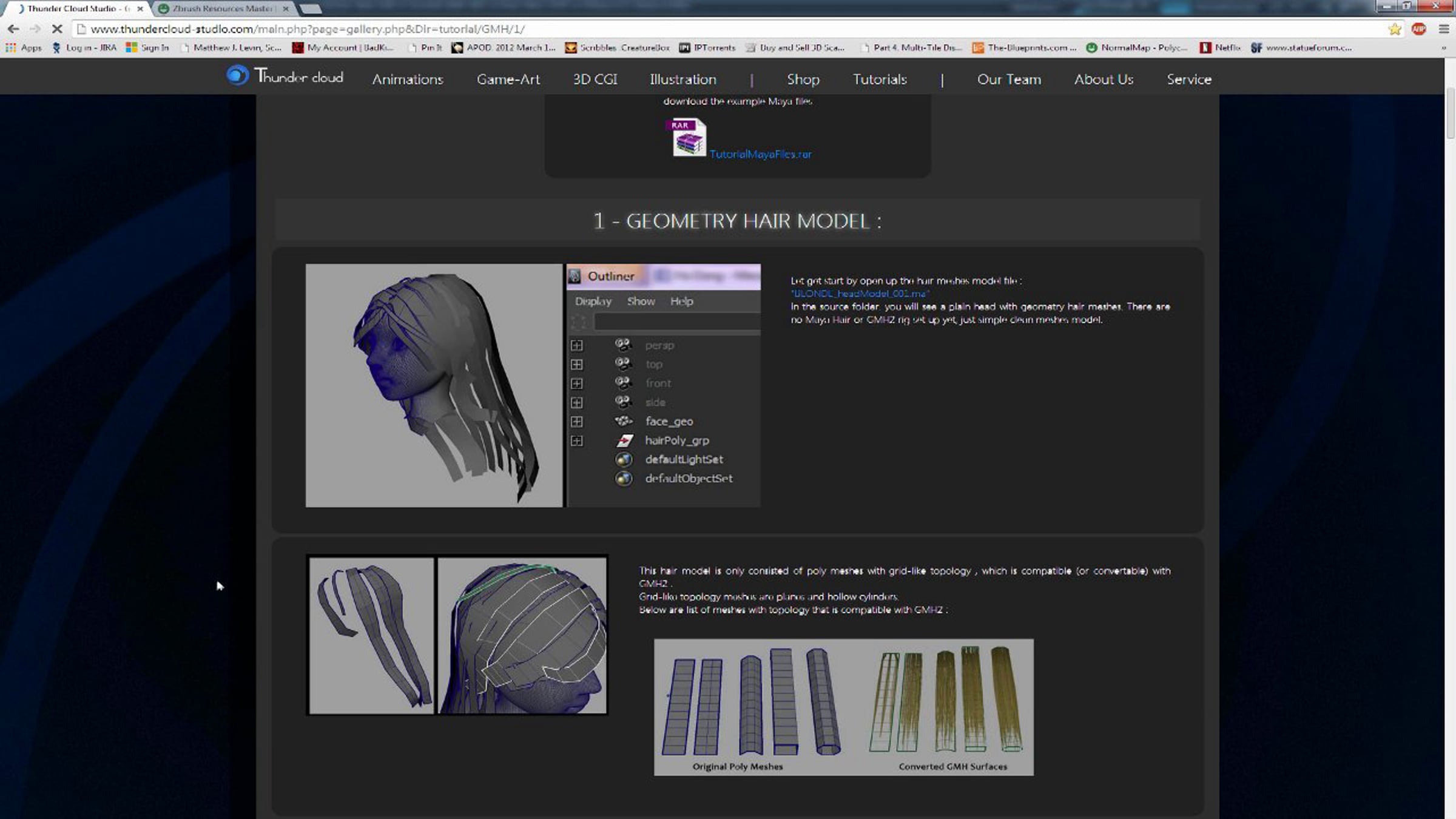Open the Chrome hamburger menu
Image resolution: width=1456 pixels, height=819 pixels.
click(1443, 29)
